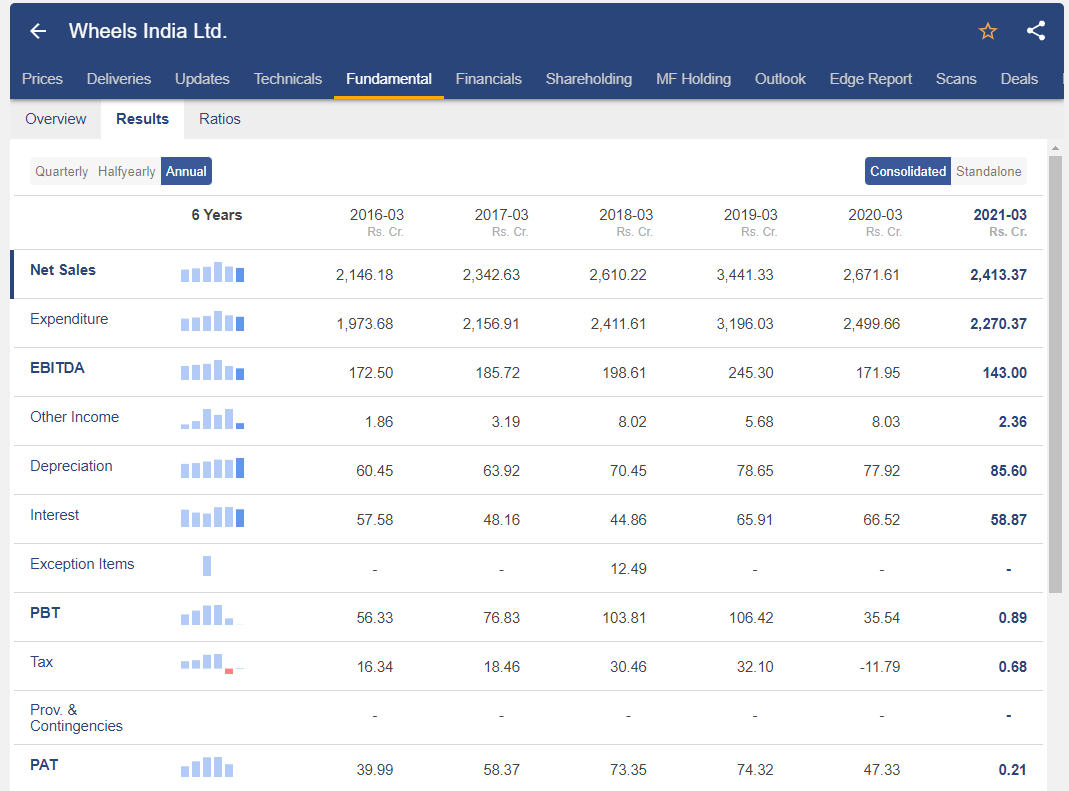Share Wheels India Ltd. page
Screen dimensions: 1069x791
1036,31
